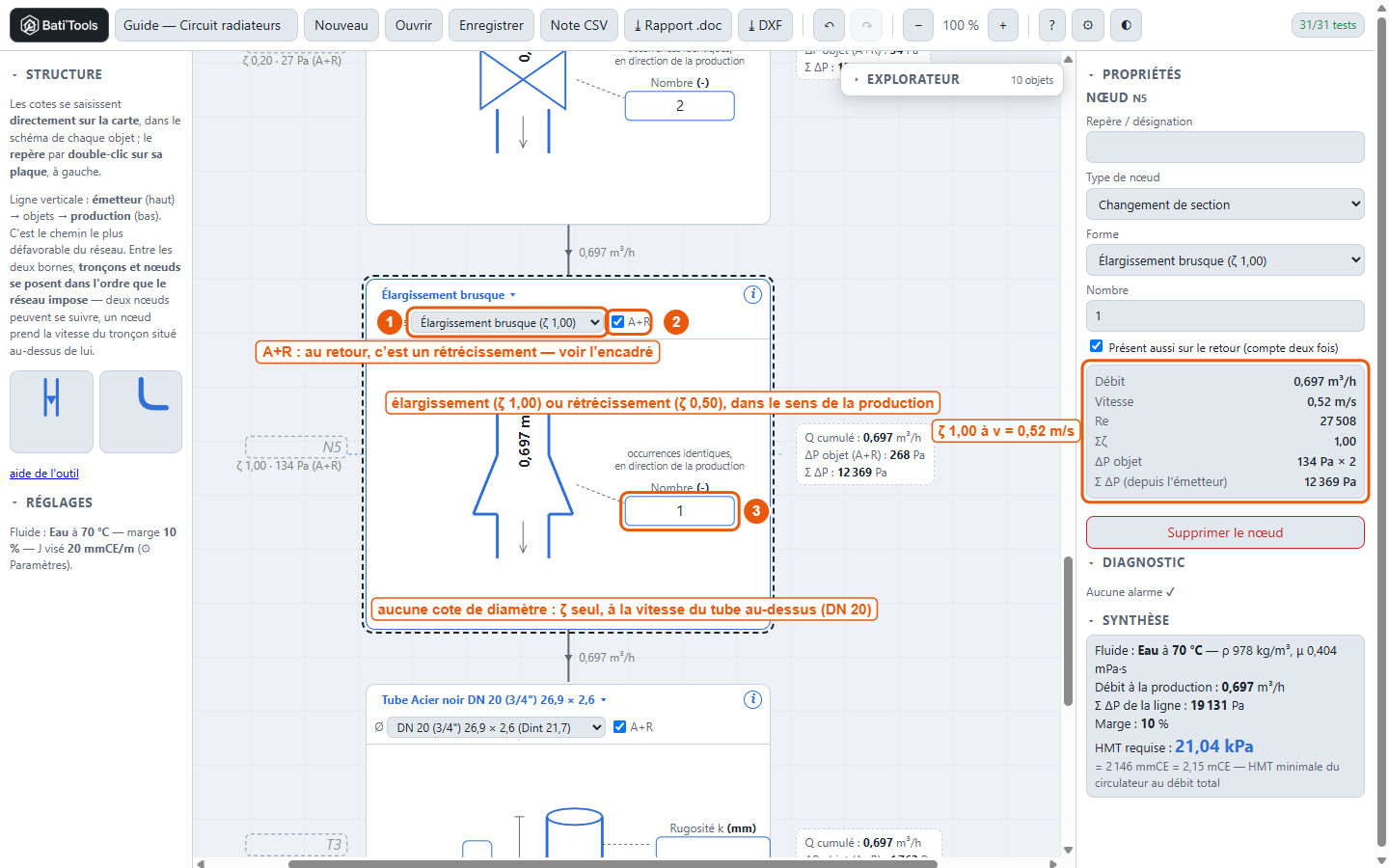Click the Bati'Tools logo
Viewport: 1389px width, 868px height.
pos(59,25)
